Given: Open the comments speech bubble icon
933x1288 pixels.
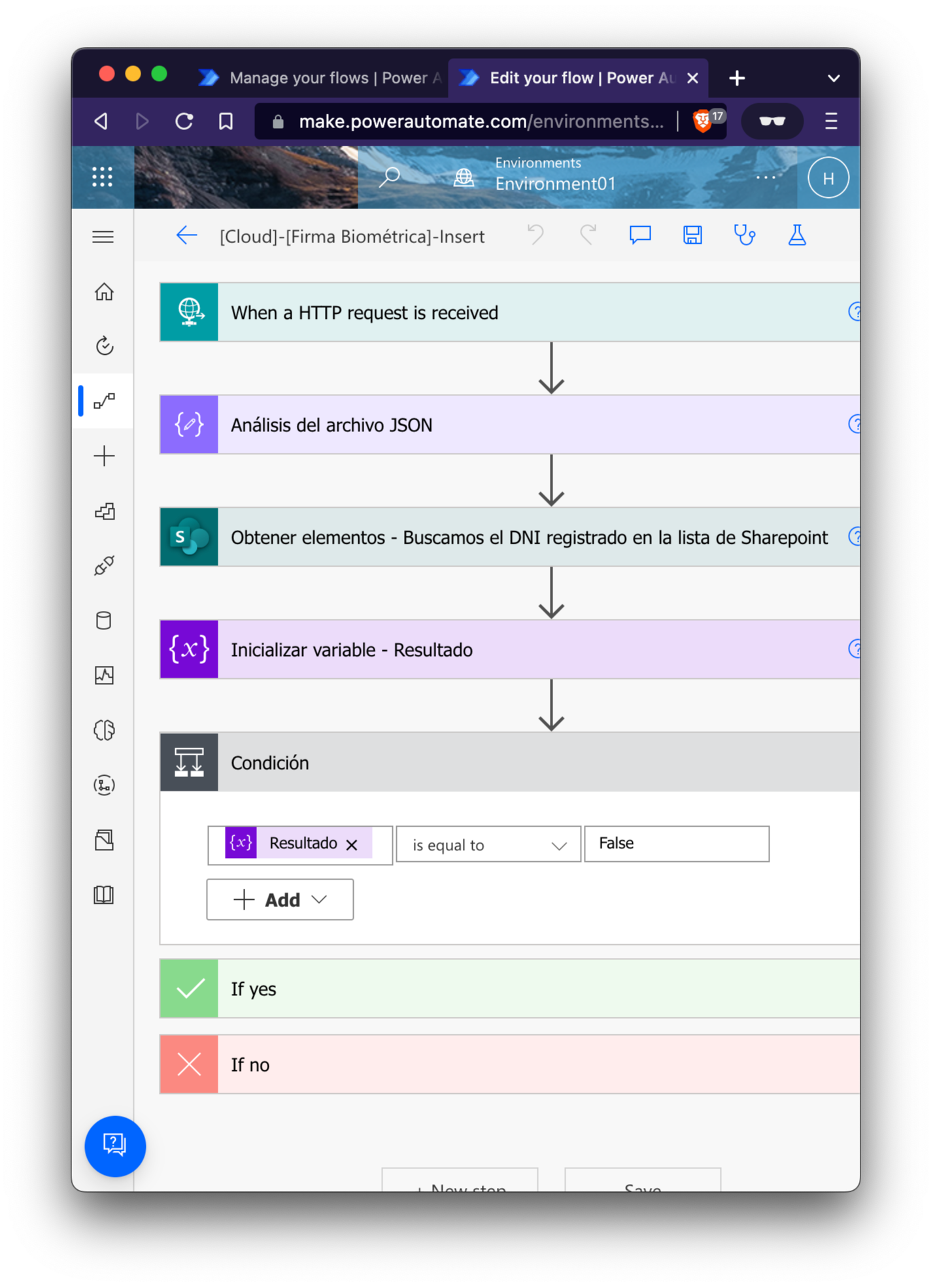Looking at the screenshot, I should [639, 235].
